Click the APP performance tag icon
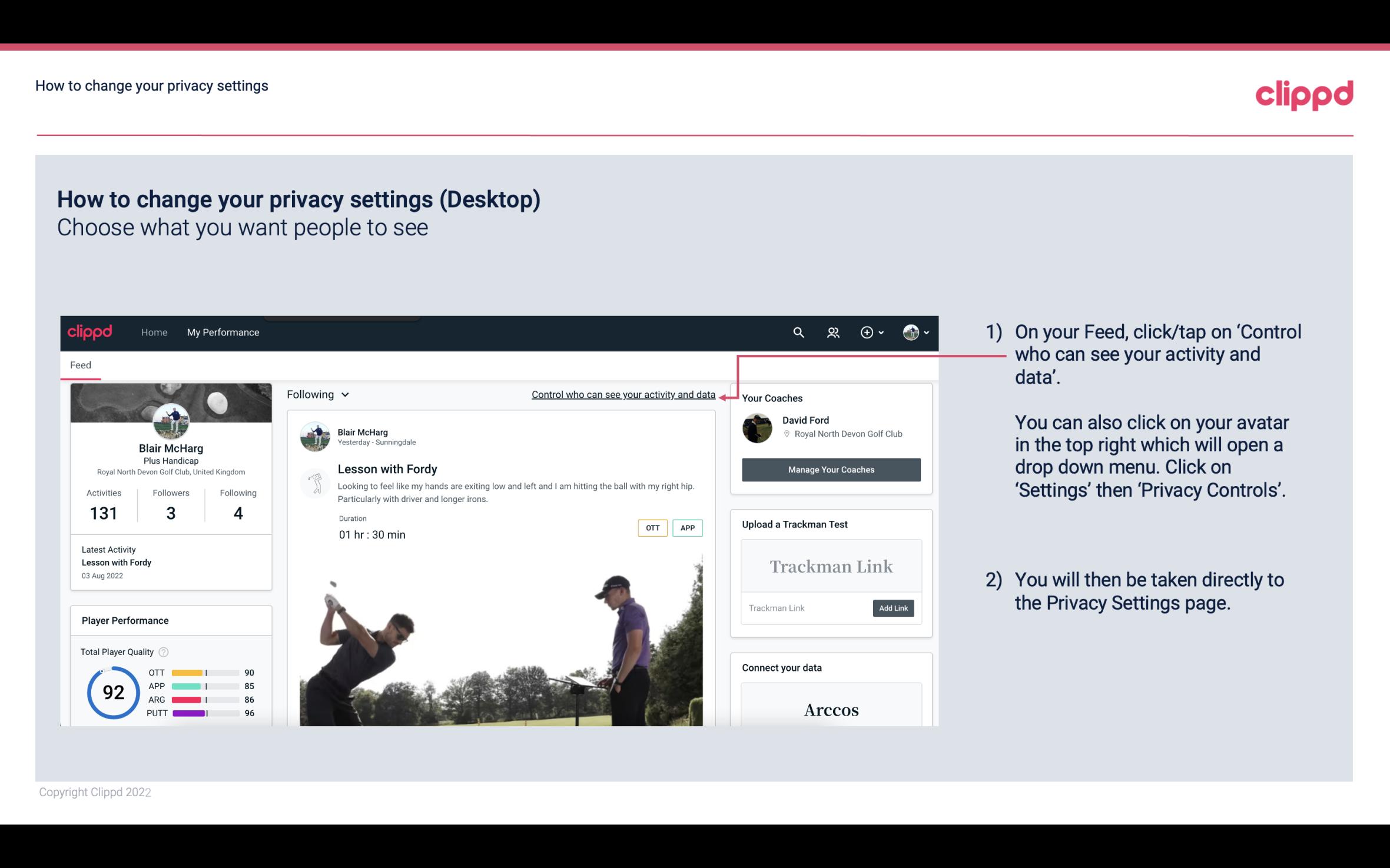 click(688, 527)
